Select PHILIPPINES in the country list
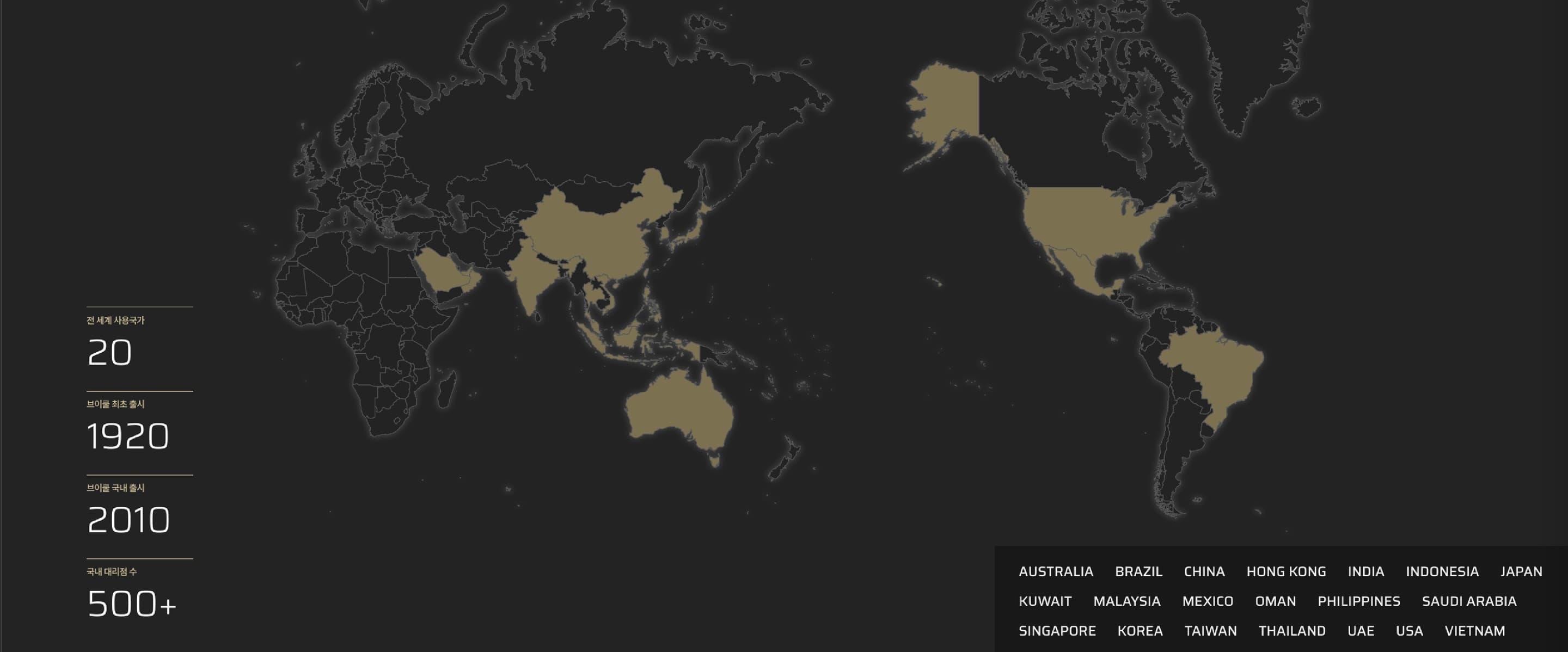 point(1358,601)
